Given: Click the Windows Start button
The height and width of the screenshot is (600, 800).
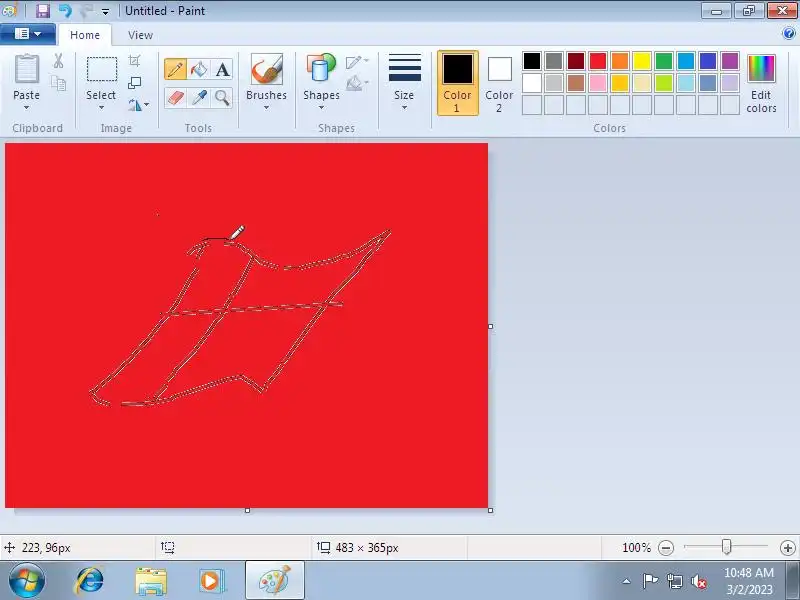Looking at the screenshot, I should click(27, 581).
